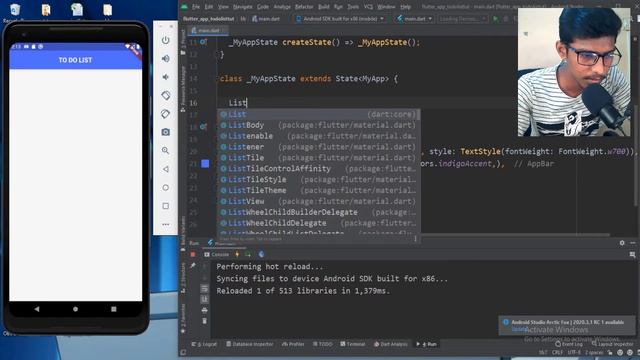The image size is (640, 360).
Task: Toggle scroll to end in console
Action: pyautogui.click(x=204, y=299)
